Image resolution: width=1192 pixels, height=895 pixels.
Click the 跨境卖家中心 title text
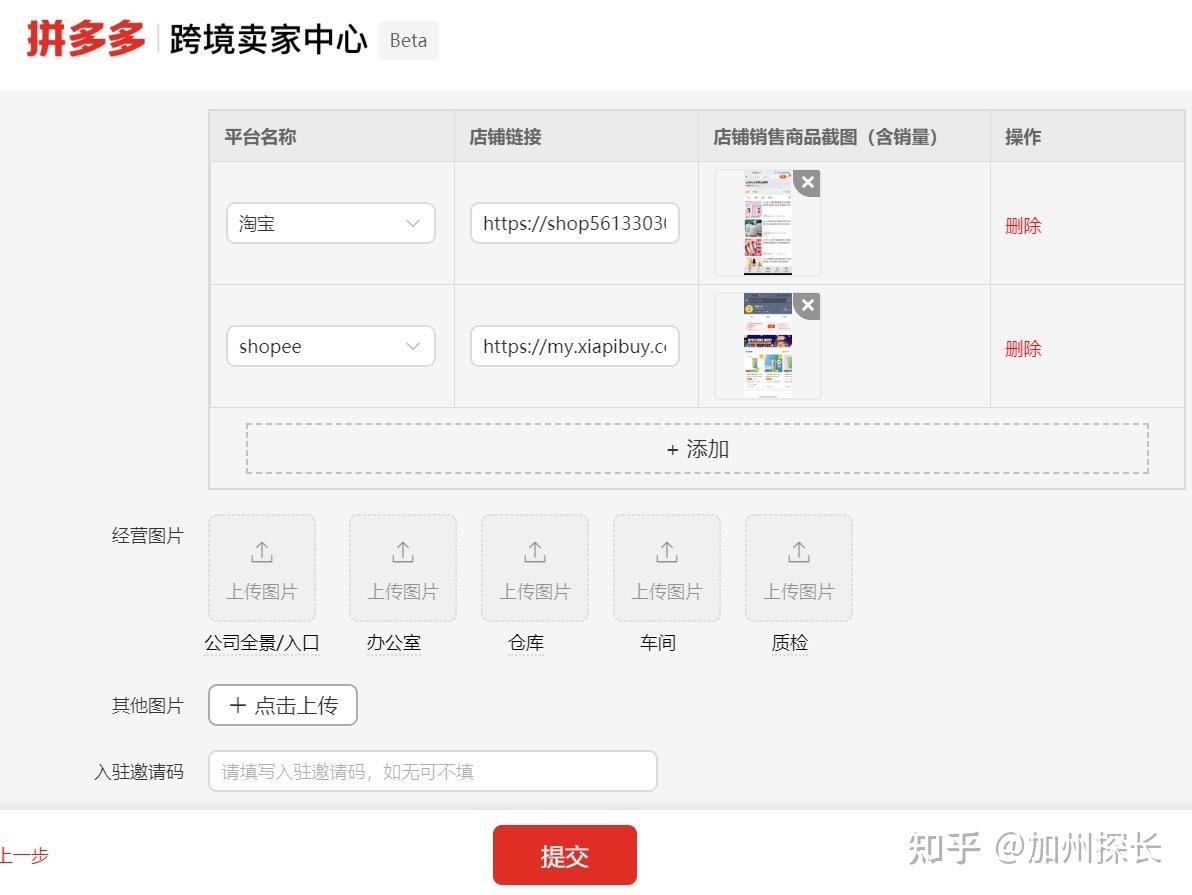click(x=268, y=40)
